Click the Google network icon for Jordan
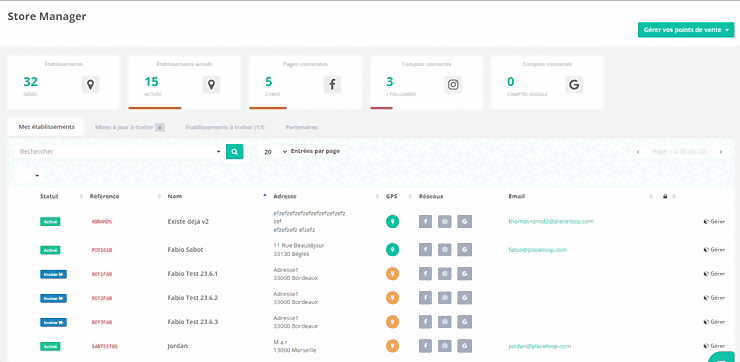Image resolution: width=740 pixels, height=362 pixels. 465,346
